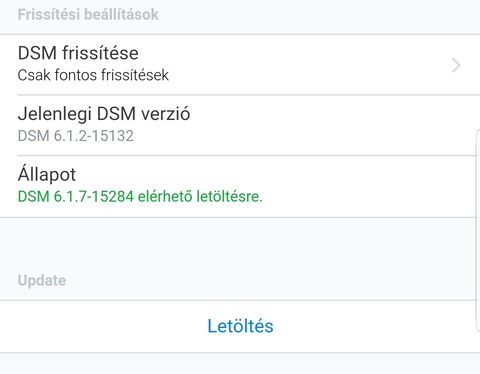The height and width of the screenshot is (374, 480).
Task: Tap the chevron arrow beside DSM frissítése
Action: [x=456, y=65]
